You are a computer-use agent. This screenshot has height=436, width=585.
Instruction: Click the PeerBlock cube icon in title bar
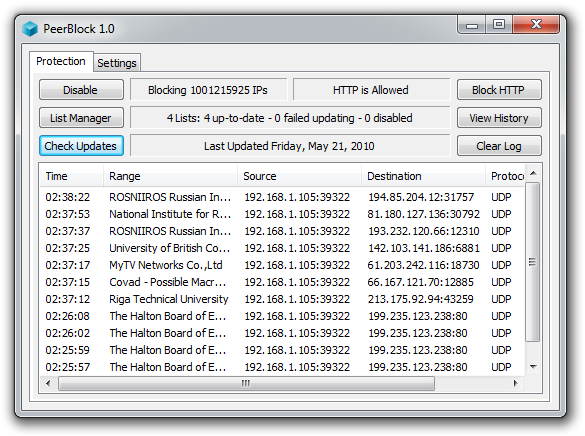click(x=30, y=29)
